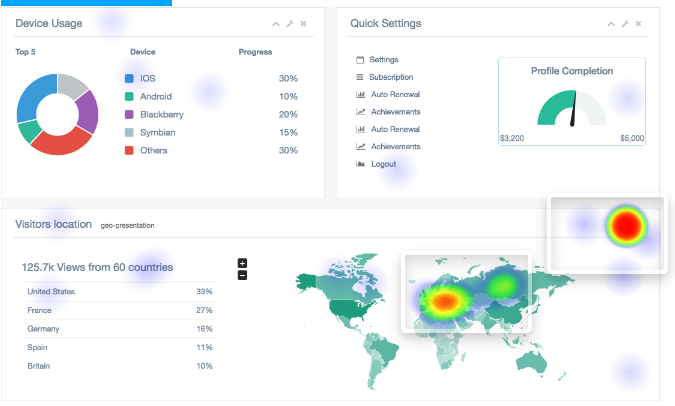Image resolution: width=675 pixels, height=406 pixels.
Task: Open Auto Renewal link directly below Subscription
Action: (396, 94)
